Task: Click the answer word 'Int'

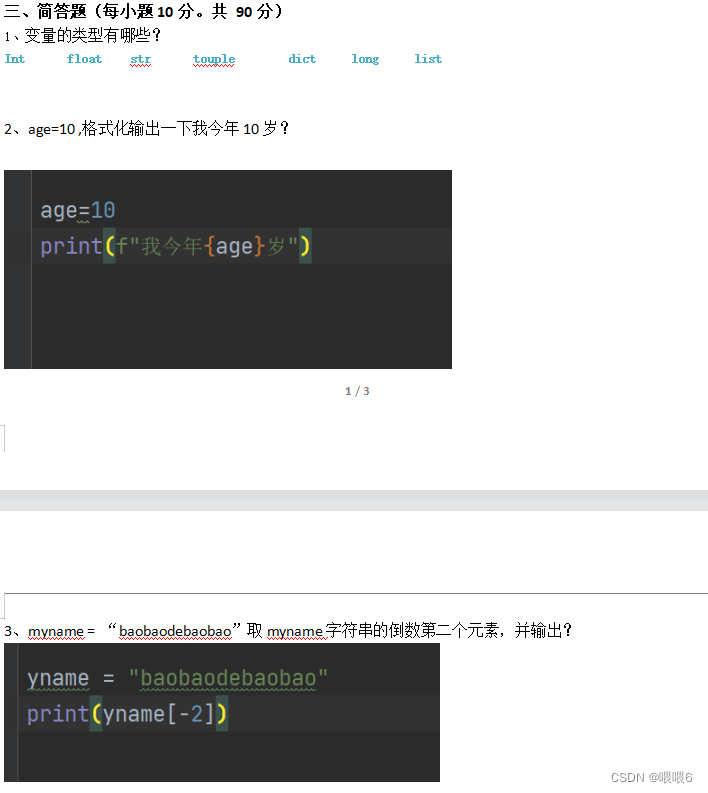Action: pyautogui.click(x=15, y=59)
